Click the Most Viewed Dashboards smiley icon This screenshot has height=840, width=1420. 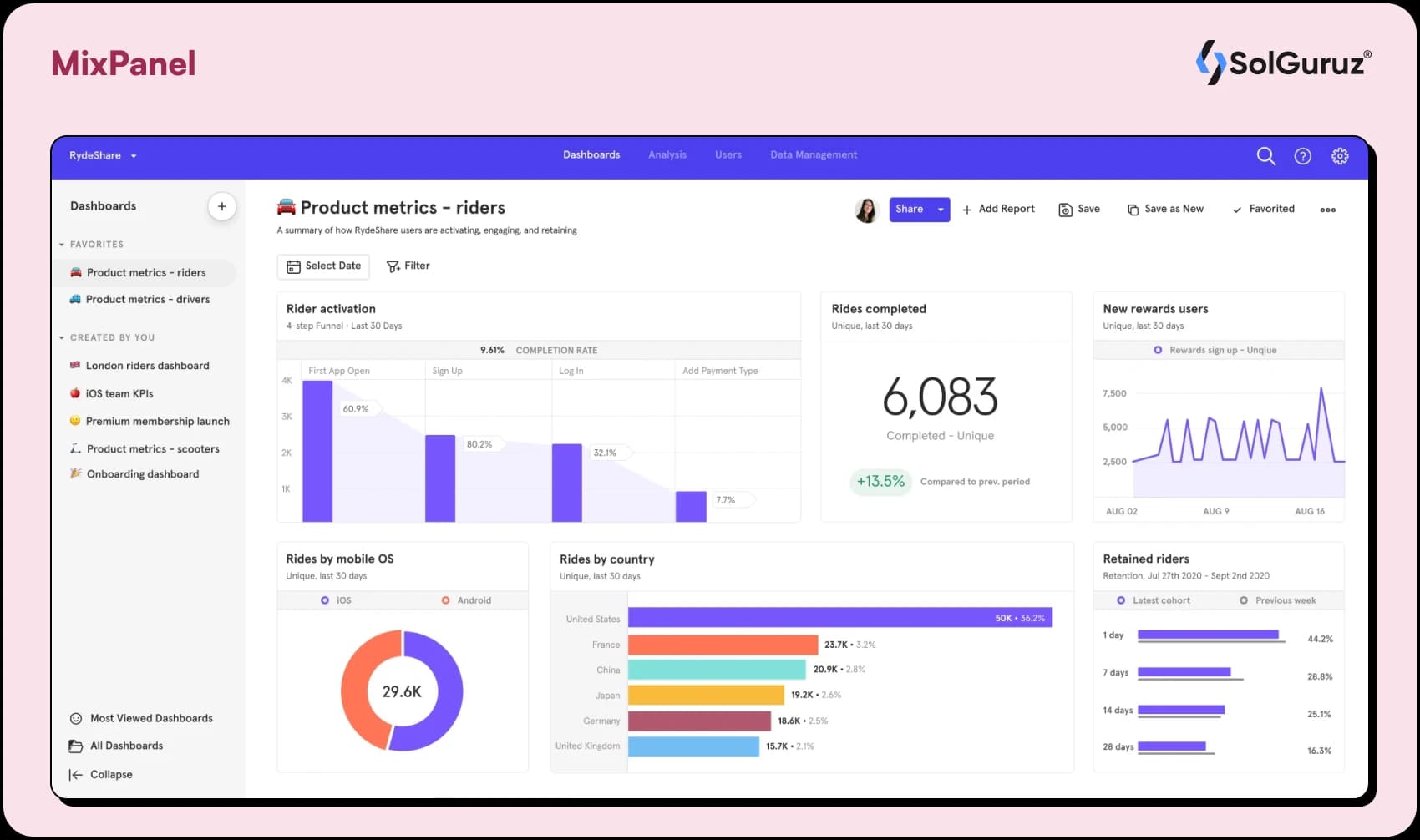click(76, 718)
